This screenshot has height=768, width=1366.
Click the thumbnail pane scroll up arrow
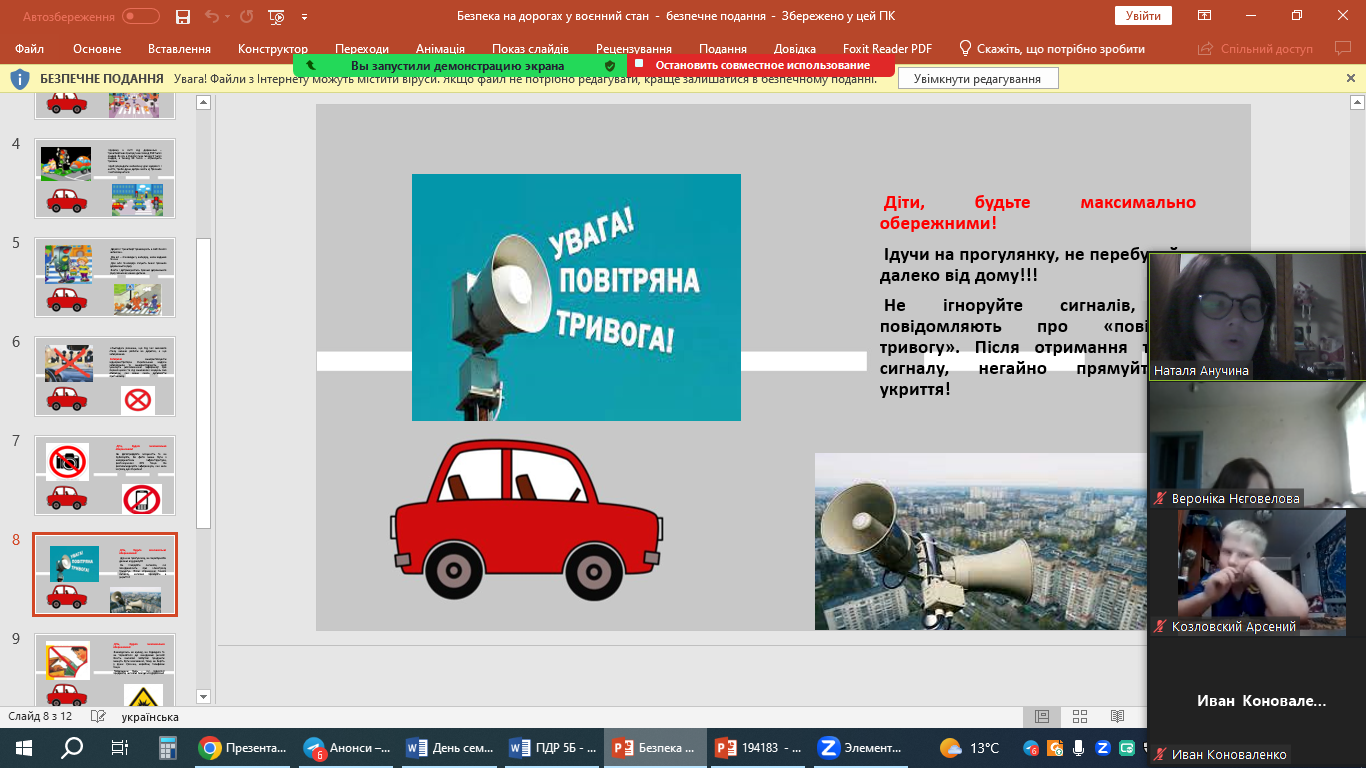click(204, 102)
